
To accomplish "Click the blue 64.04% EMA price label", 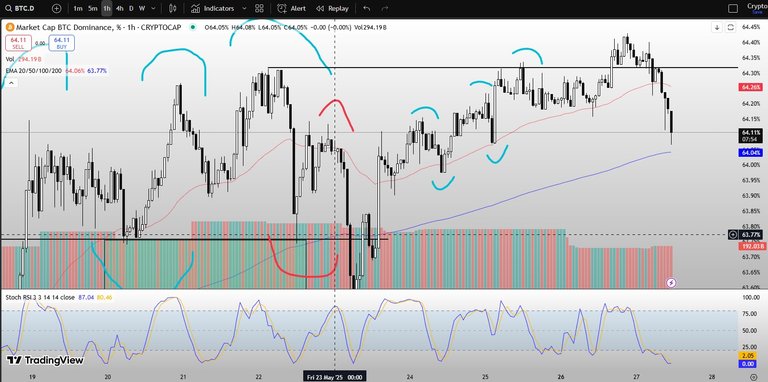I will [750, 153].
